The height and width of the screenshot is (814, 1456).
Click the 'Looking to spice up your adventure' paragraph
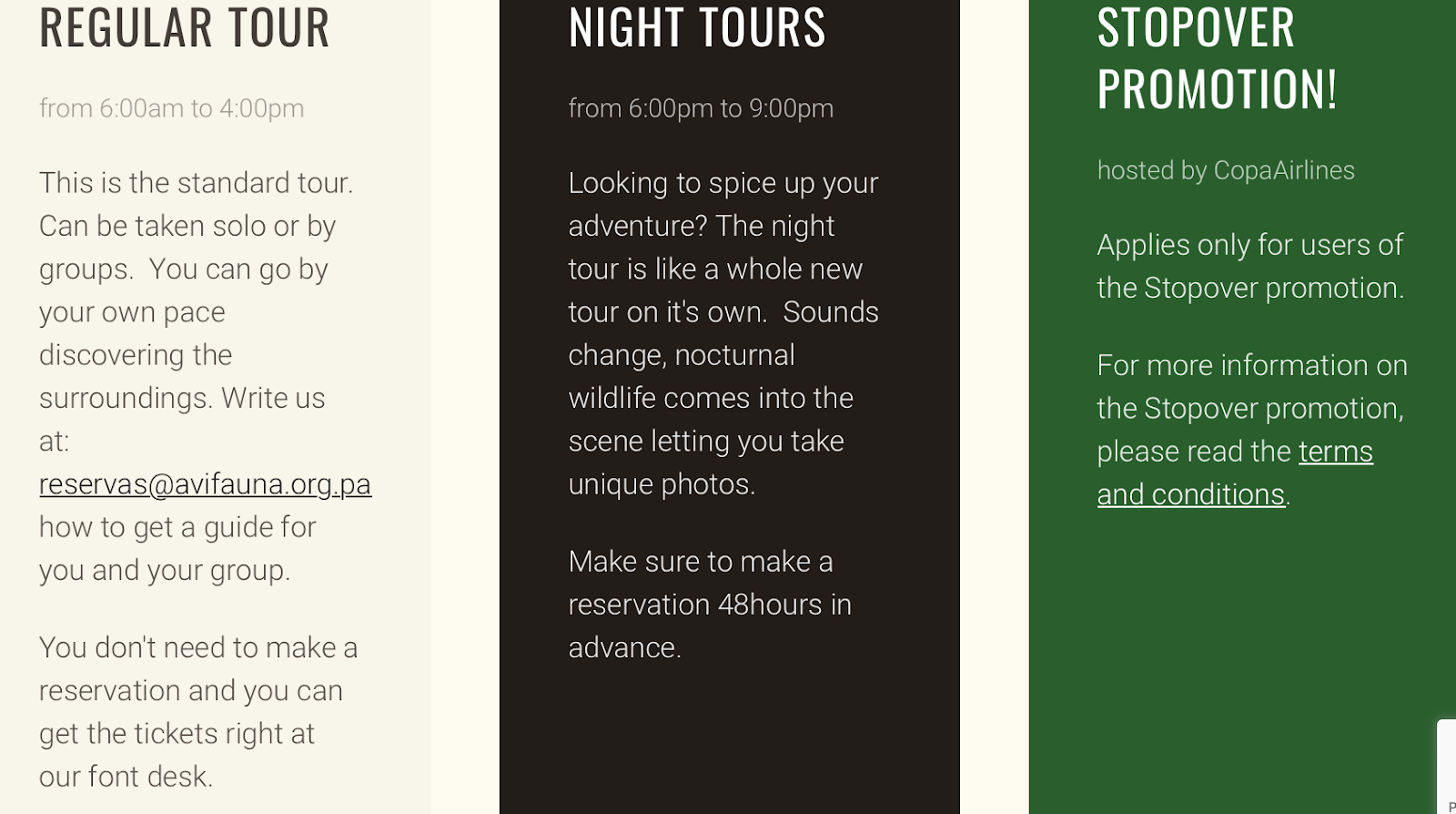click(x=723, y=333)
